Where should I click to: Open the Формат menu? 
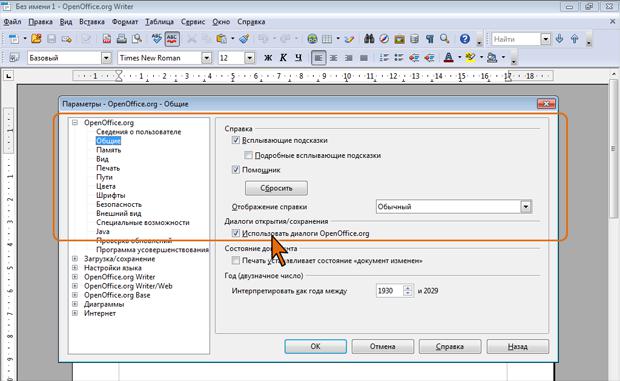125,22
